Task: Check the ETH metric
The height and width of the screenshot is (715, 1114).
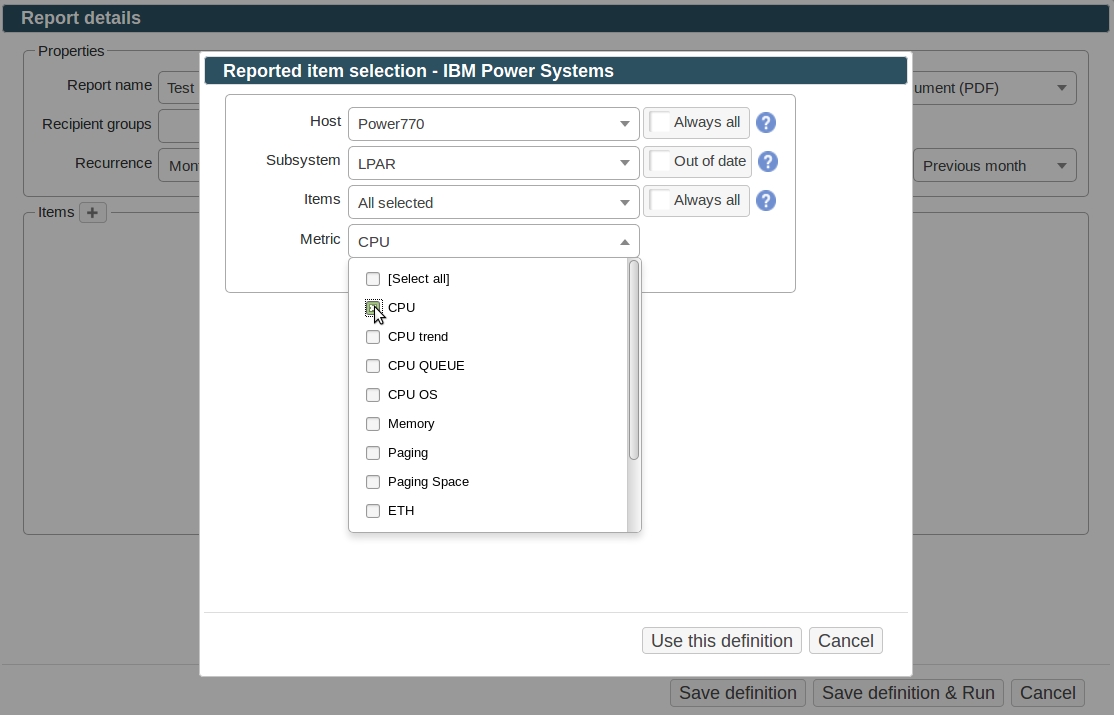Action: [x=373, y=511]
